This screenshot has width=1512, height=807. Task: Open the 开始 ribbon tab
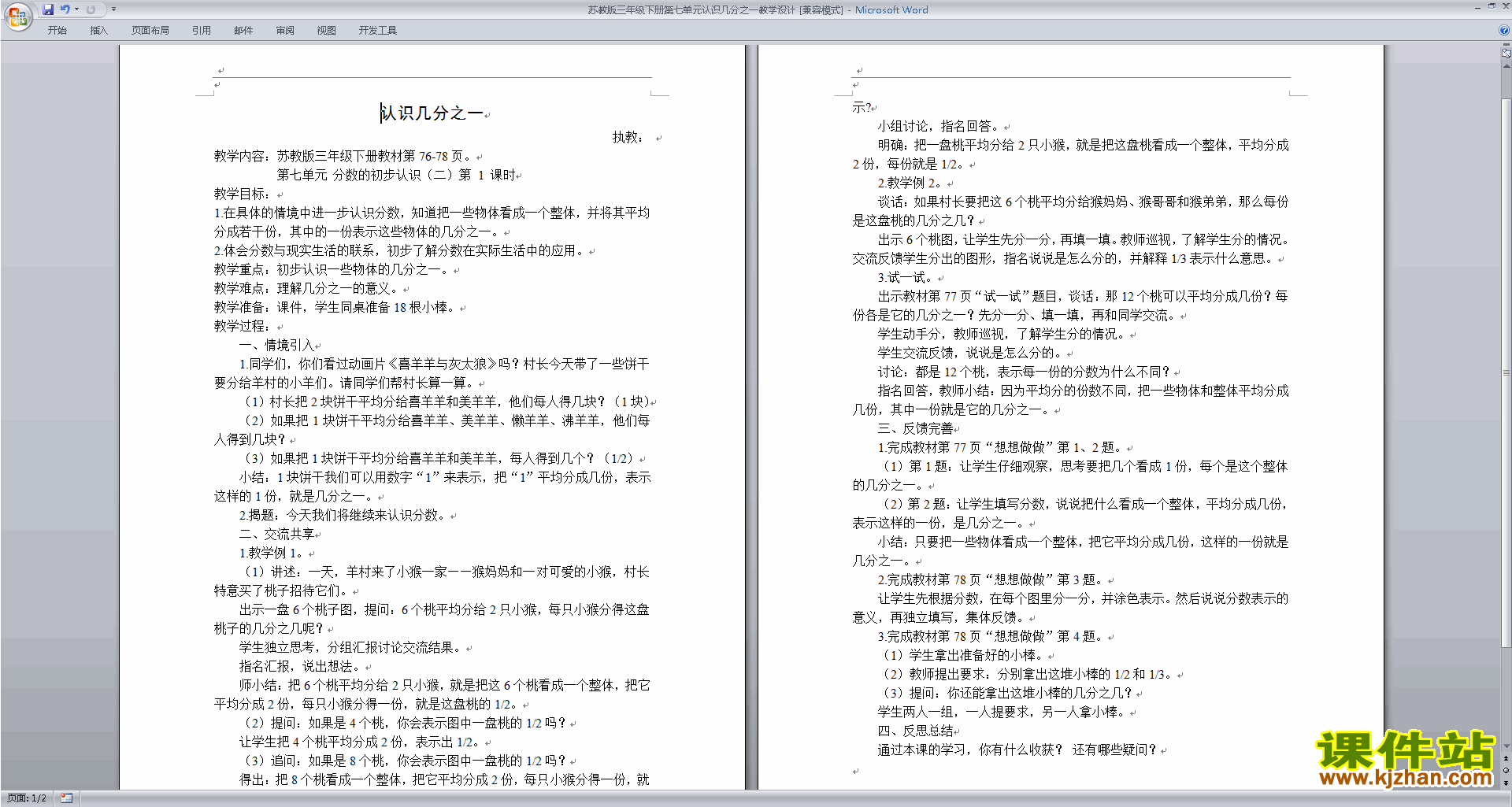tap(57, 31)
